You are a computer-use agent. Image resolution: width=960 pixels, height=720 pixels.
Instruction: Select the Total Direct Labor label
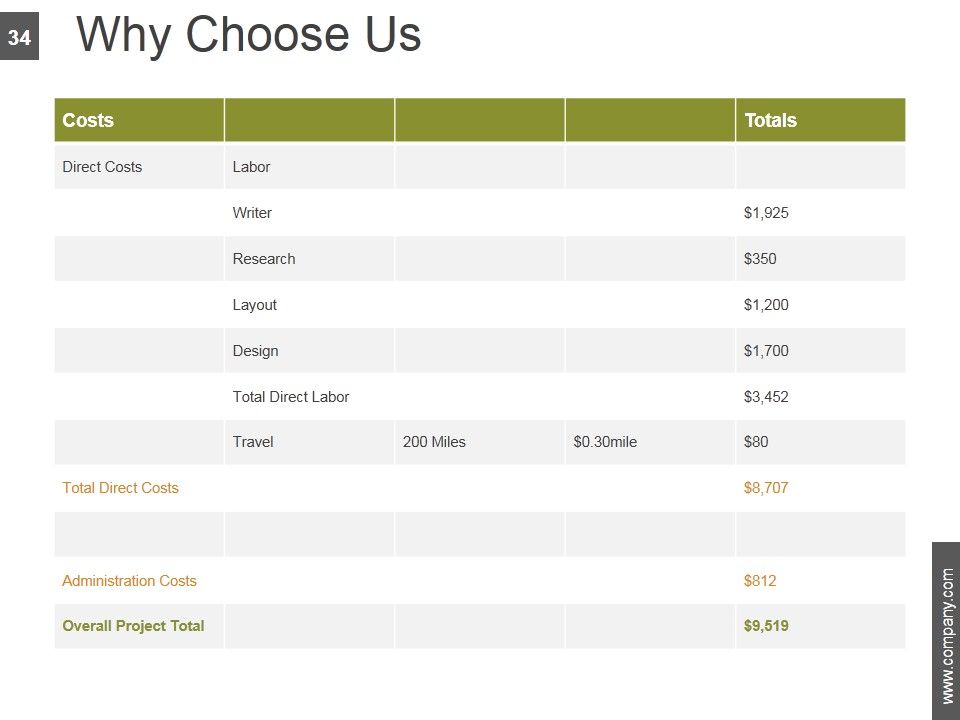tap(291, 397)
